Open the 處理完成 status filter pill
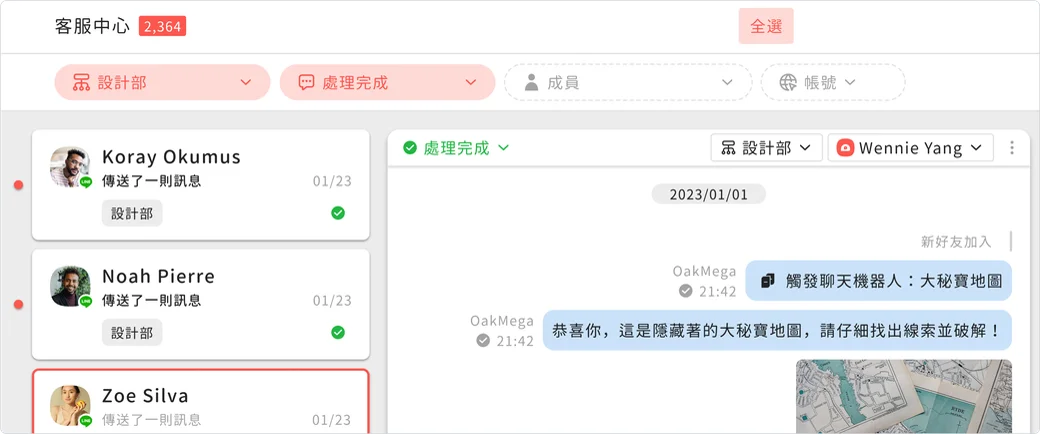1040x434 pixels. [387, 82]
